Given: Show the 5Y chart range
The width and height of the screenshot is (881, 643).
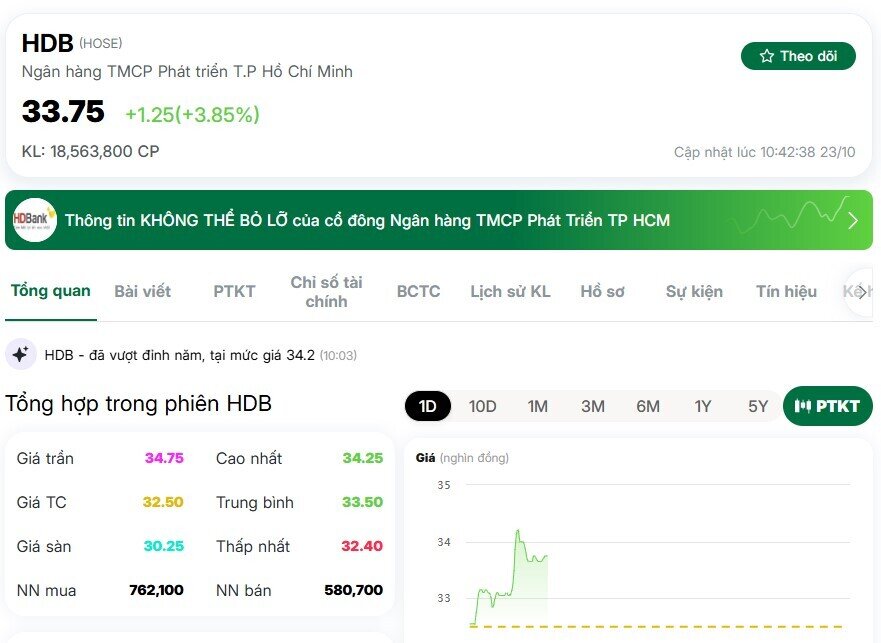Looking at the screenshot, I should click(758, 406).
